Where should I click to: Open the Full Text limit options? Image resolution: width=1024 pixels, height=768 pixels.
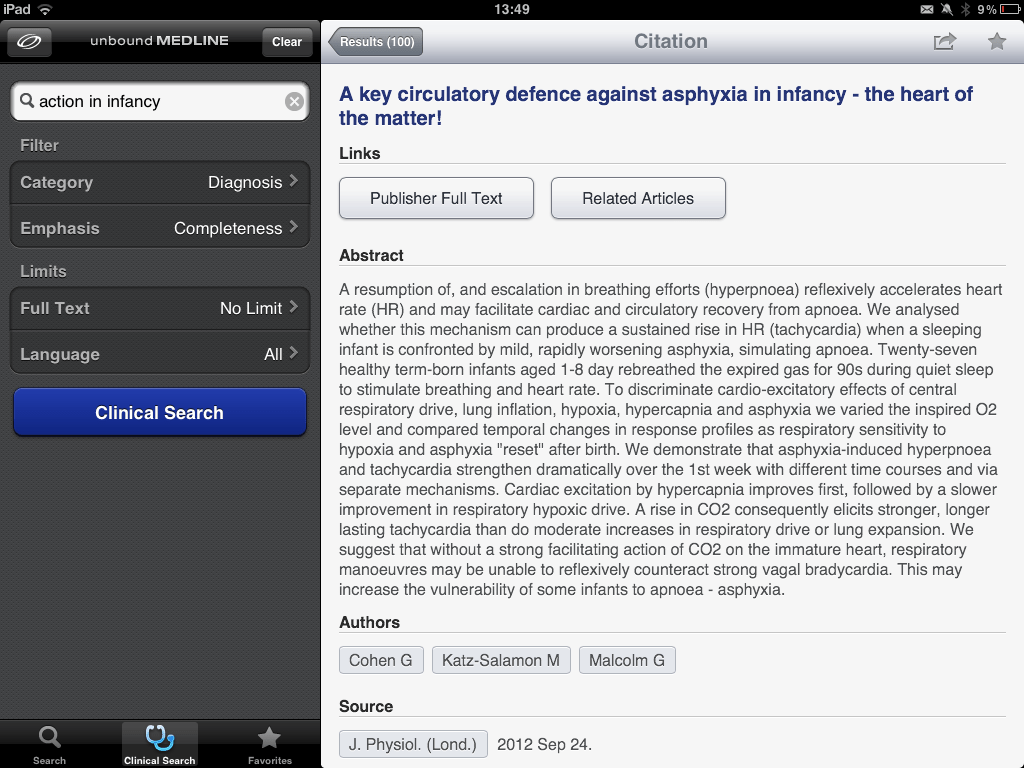point(159,308)
